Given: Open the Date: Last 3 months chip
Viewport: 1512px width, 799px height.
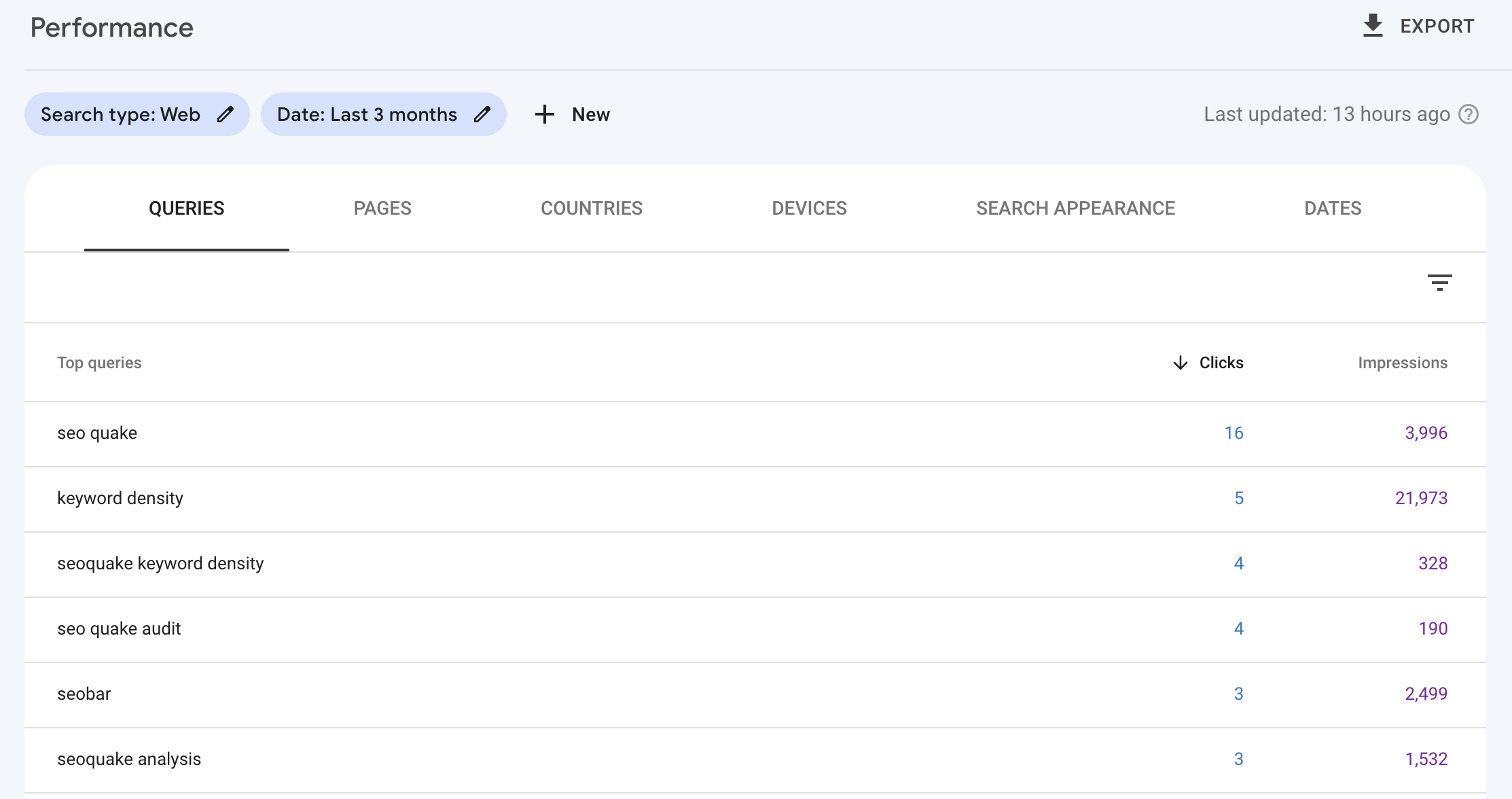Looking at the screenshot, I should (367, 114).
